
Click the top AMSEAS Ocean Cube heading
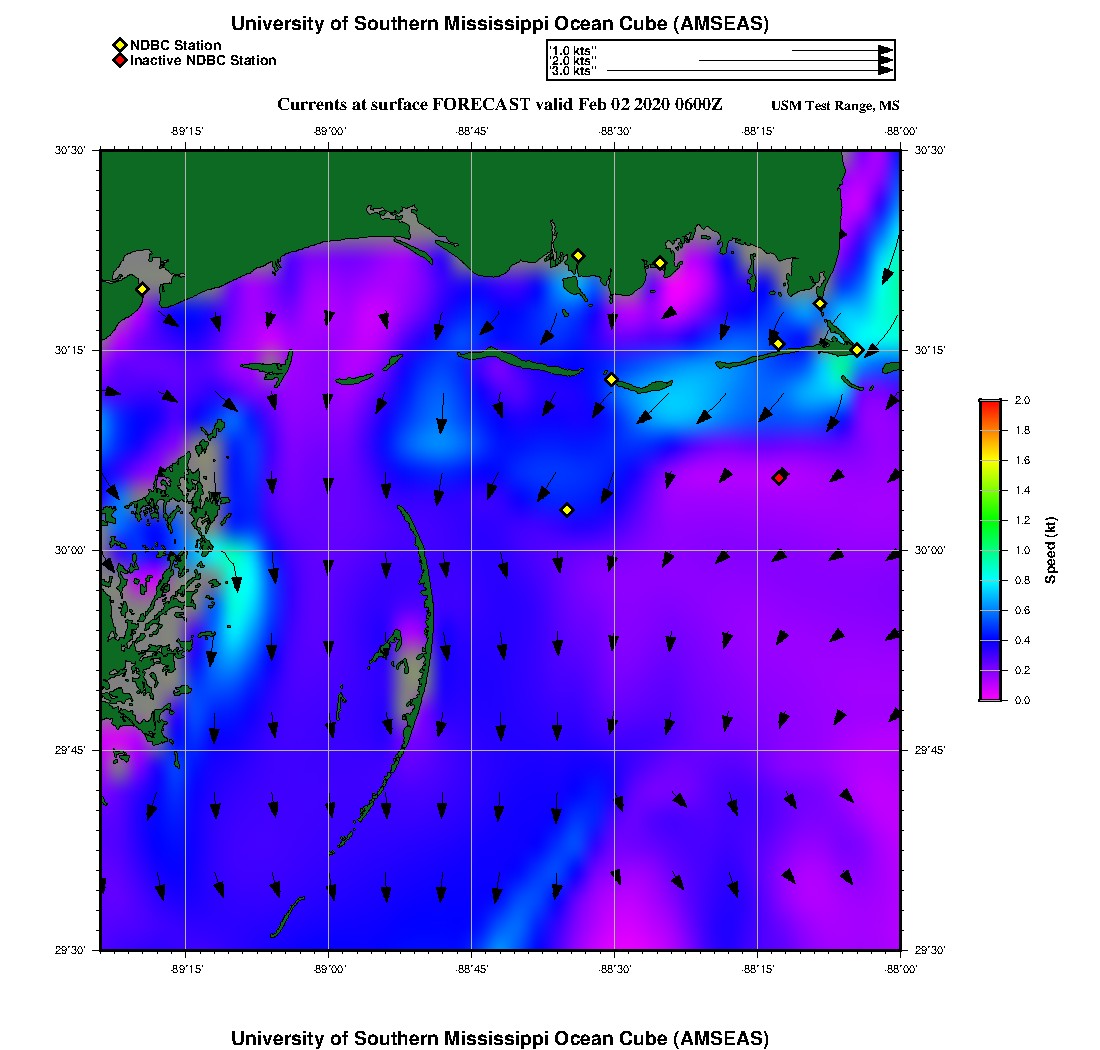point(500,24)
